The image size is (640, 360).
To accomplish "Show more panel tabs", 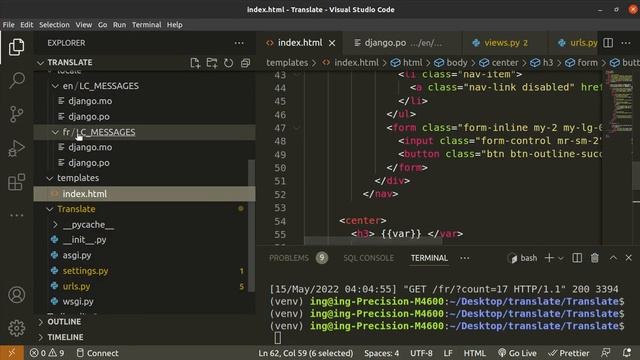I will 464,258.
